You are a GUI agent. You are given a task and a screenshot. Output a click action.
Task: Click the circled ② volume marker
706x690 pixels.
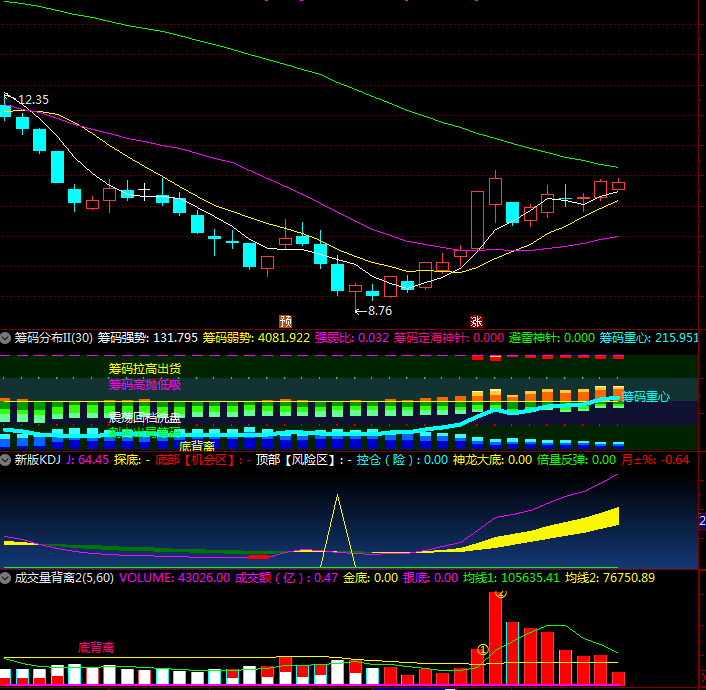tap(501, 594)
